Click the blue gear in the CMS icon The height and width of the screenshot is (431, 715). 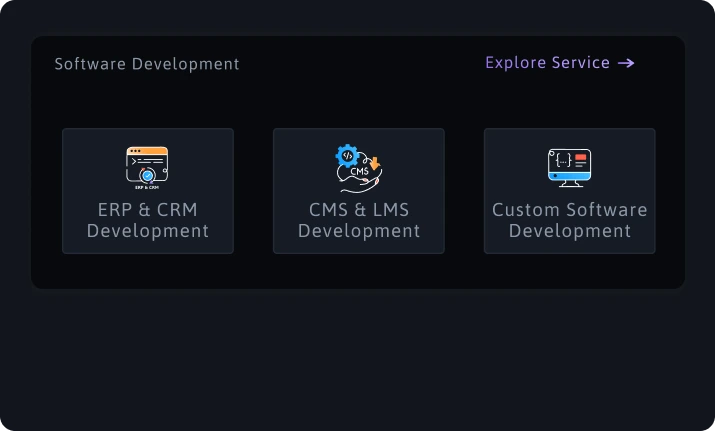(x=347, y=156)
